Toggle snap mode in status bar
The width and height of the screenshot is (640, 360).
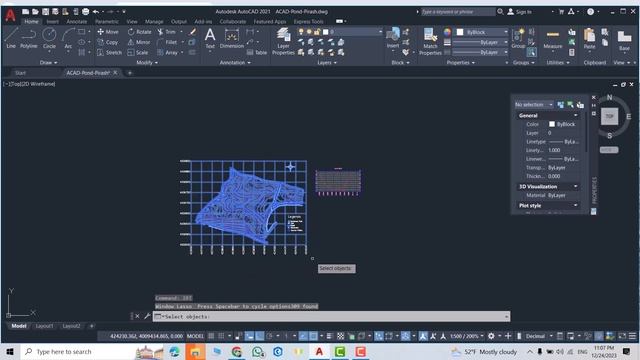coord(221,336)
